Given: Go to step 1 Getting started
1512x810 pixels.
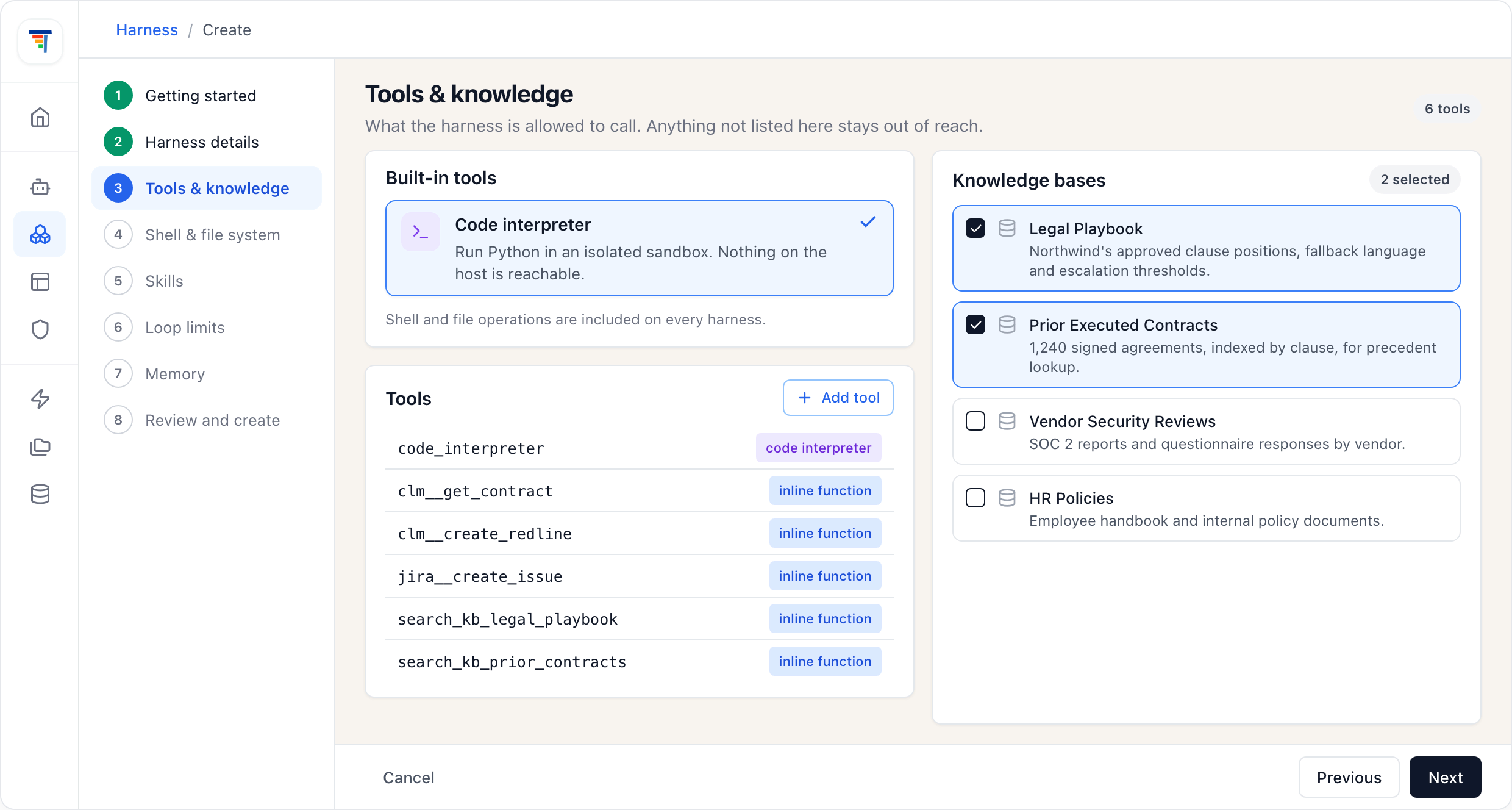Looking at the screenshot, I should pos(206,95).
